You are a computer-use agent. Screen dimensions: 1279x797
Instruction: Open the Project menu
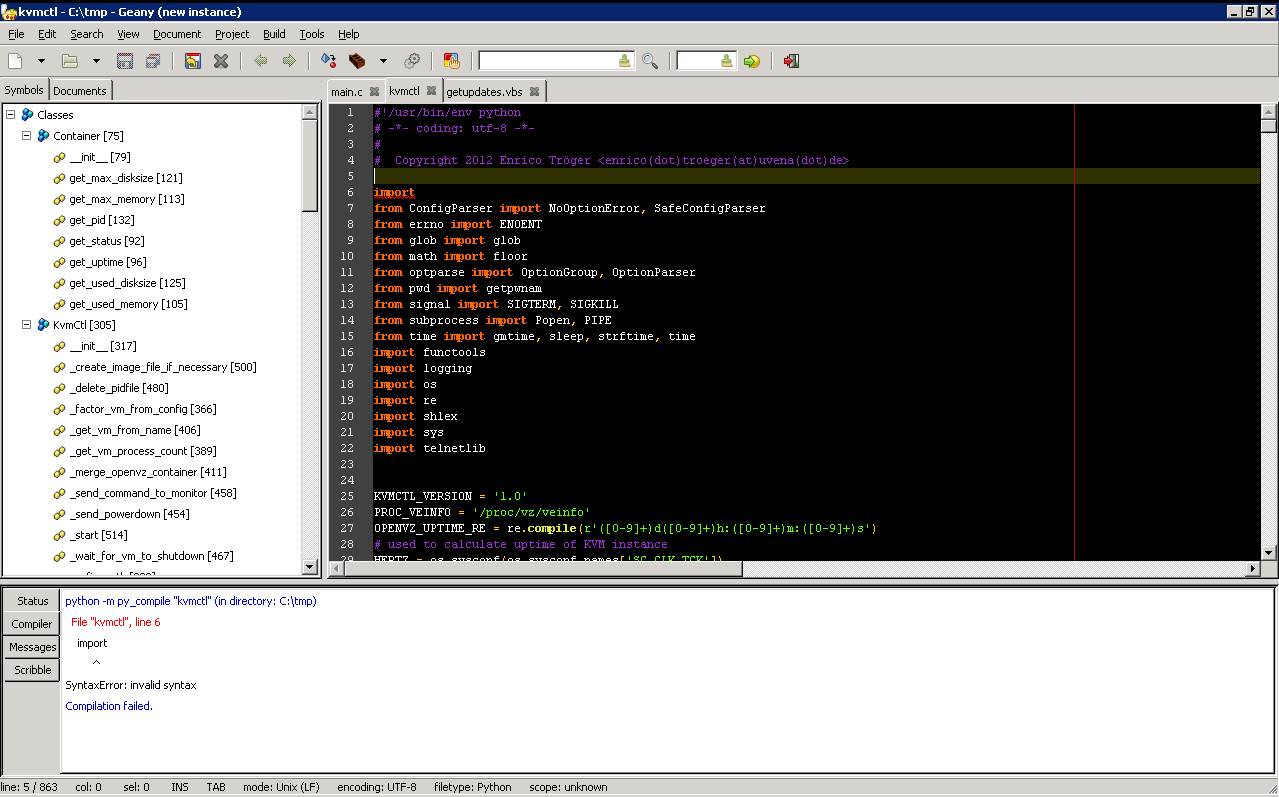[232, 34]
